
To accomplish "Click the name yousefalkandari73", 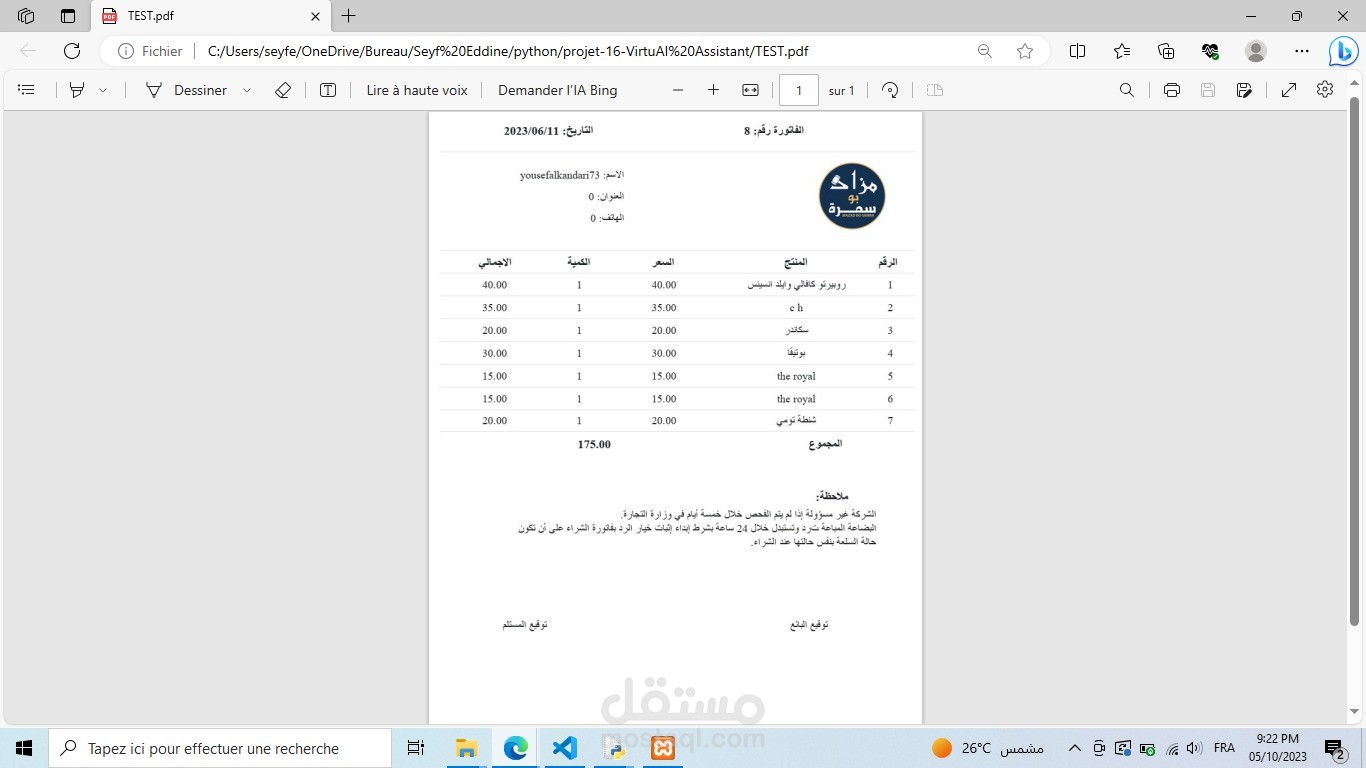I will pos(559,175).
